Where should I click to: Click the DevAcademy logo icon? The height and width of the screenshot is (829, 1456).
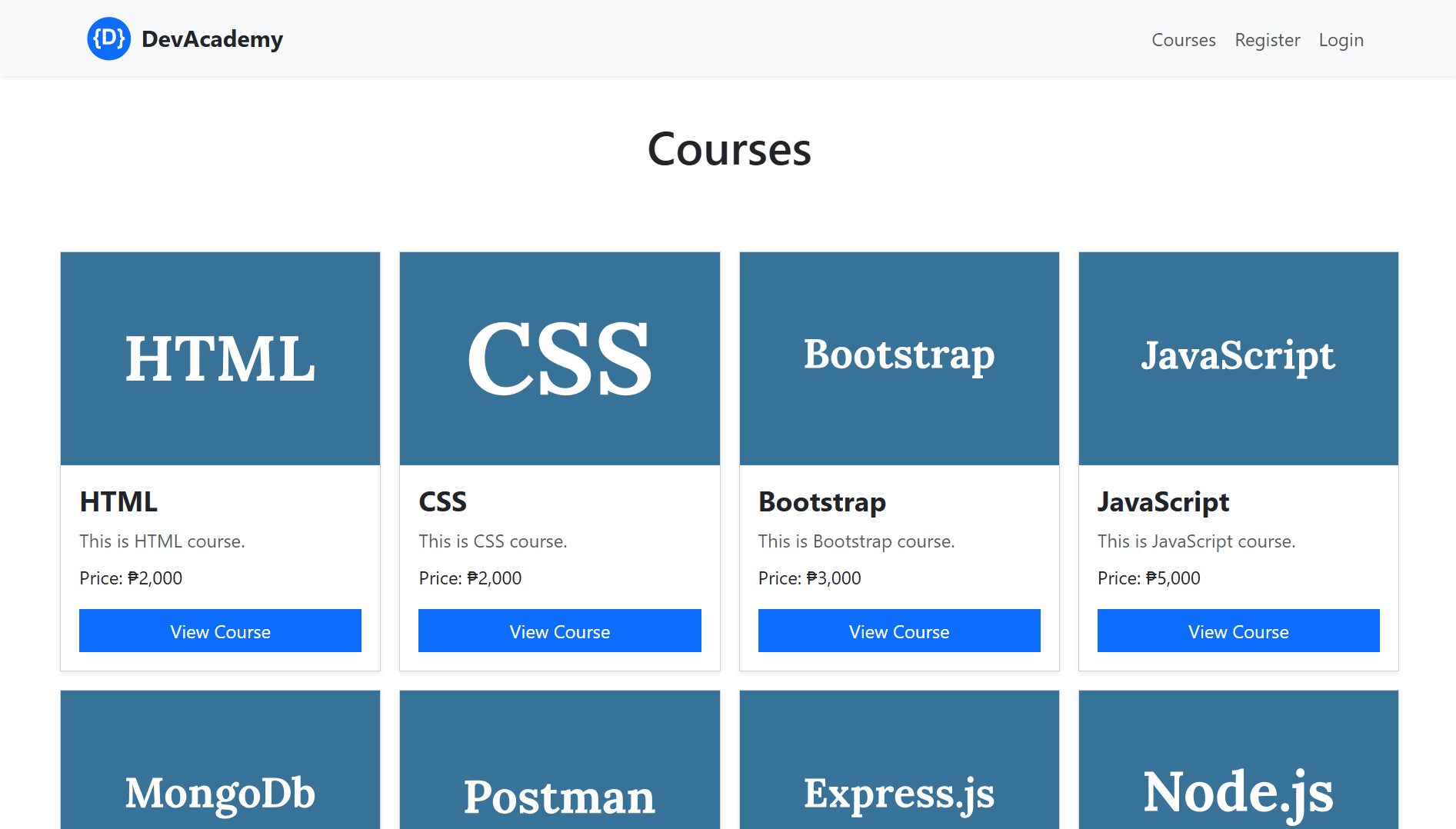(108, 38)
